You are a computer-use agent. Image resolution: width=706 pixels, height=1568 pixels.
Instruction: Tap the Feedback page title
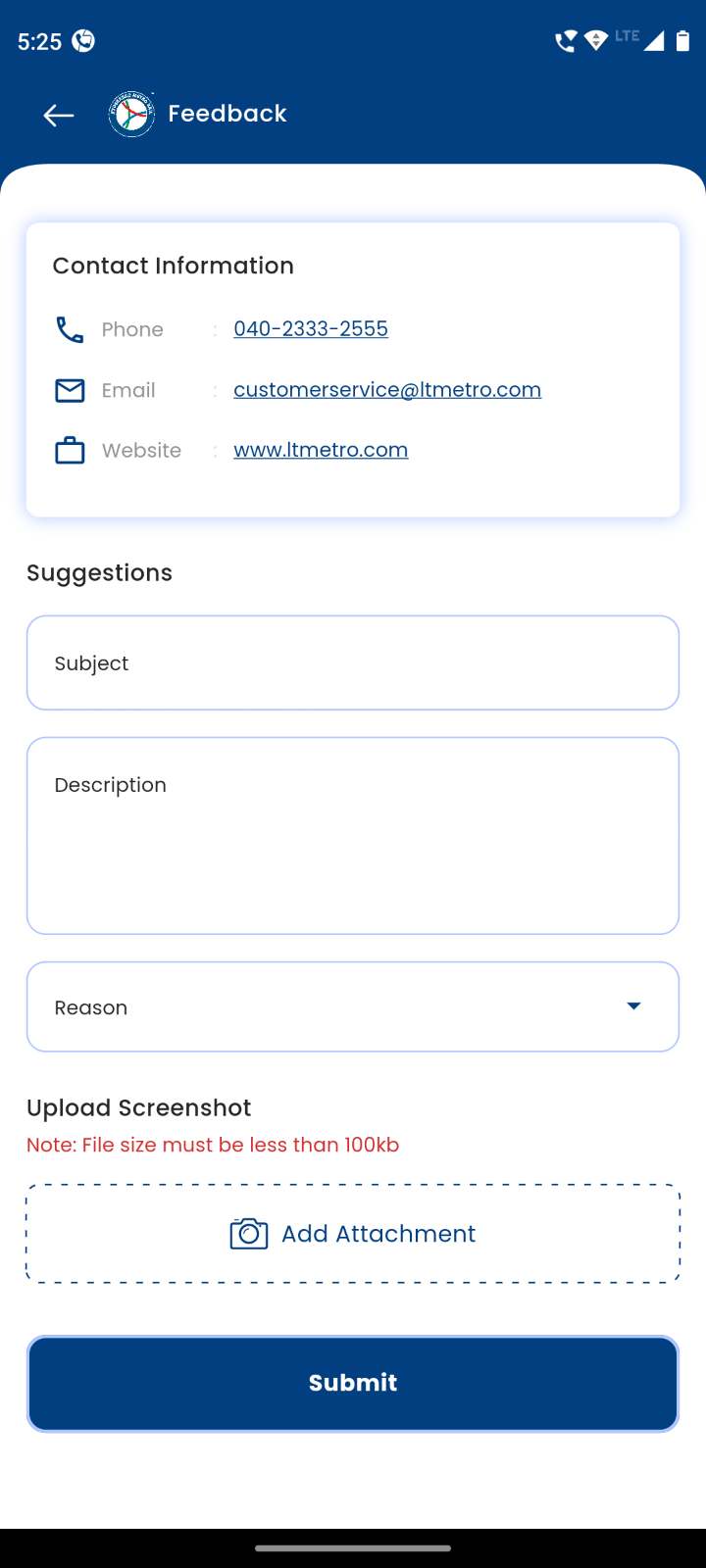(x=227, y=114)
